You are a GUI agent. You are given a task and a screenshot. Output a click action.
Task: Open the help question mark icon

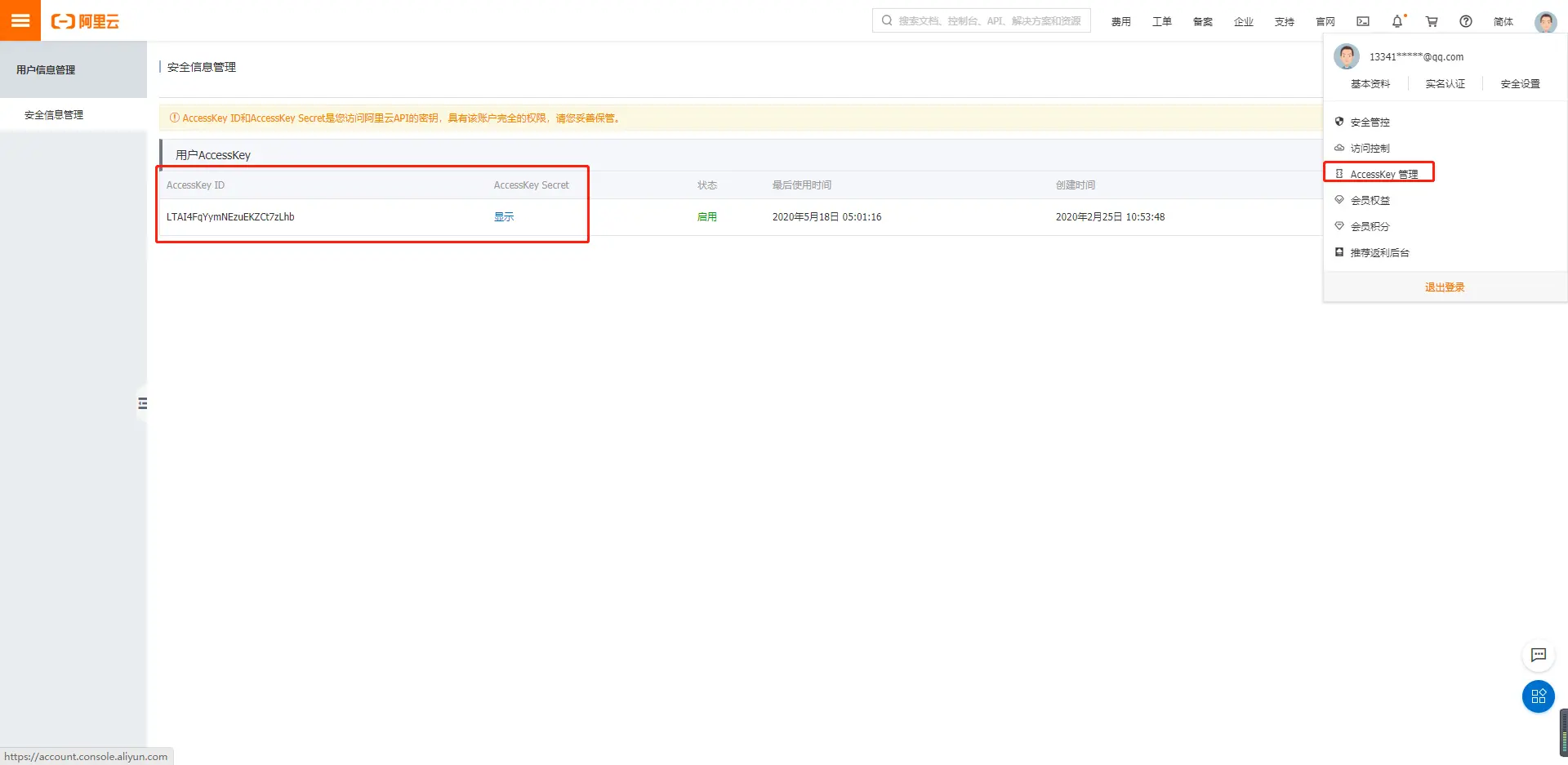pyautogui.click(x=1466, y=21)
